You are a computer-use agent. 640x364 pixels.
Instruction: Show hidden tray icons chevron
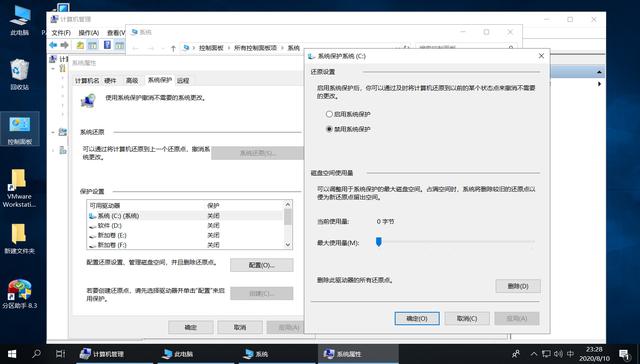534,354
